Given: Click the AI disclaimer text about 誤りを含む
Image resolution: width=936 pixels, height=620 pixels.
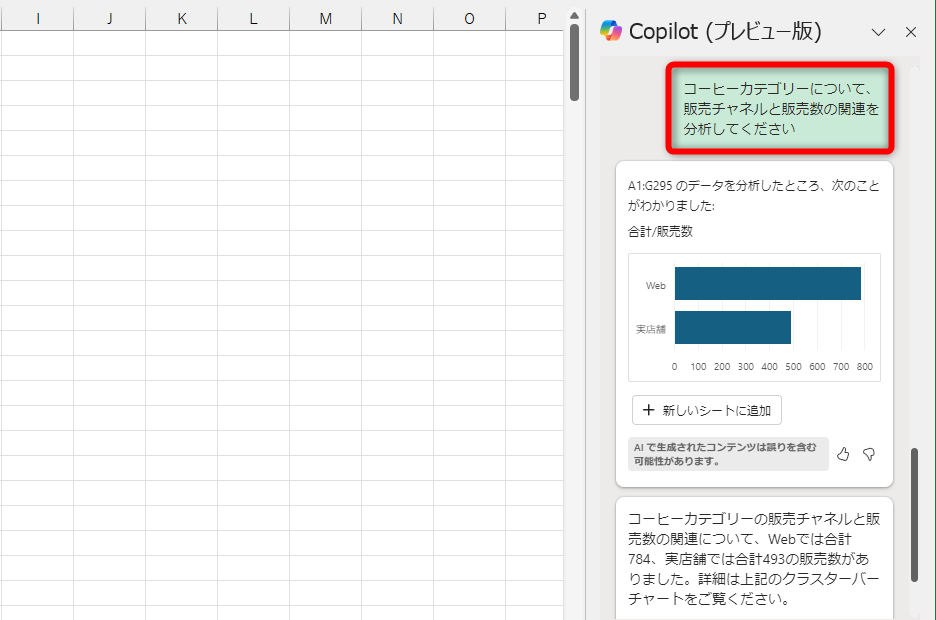Looking at the screenshot, I should (727, 453).
